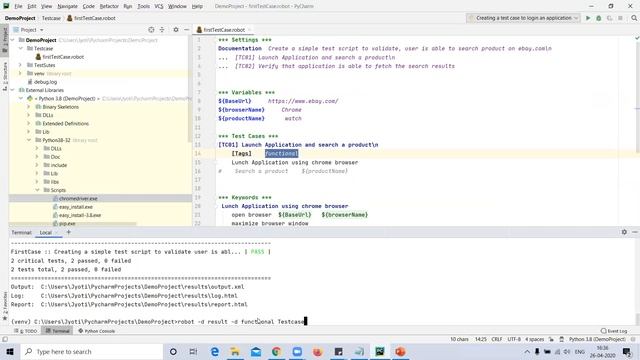Open the Tools menu
The image size is (640, 360).
coord(143,6)
